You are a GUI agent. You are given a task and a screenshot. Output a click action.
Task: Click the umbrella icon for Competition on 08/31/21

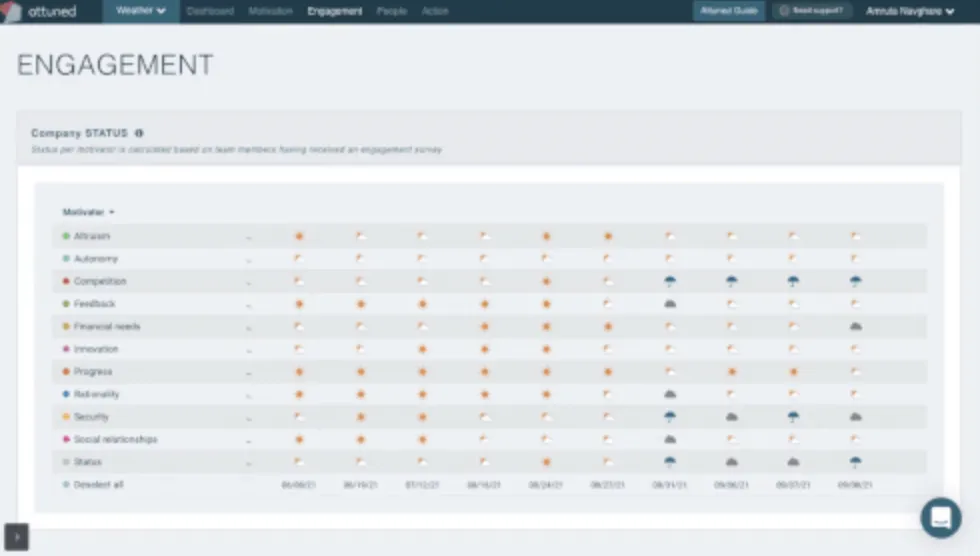[x=670, y=282]
